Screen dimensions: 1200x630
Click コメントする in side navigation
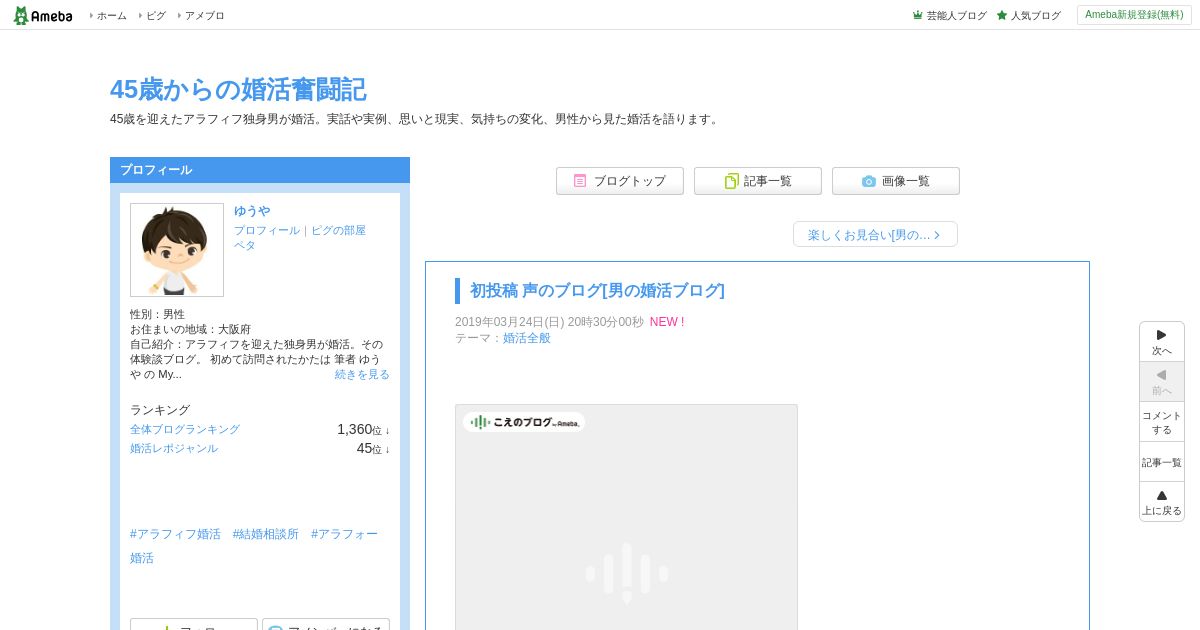pos(1162,422)
